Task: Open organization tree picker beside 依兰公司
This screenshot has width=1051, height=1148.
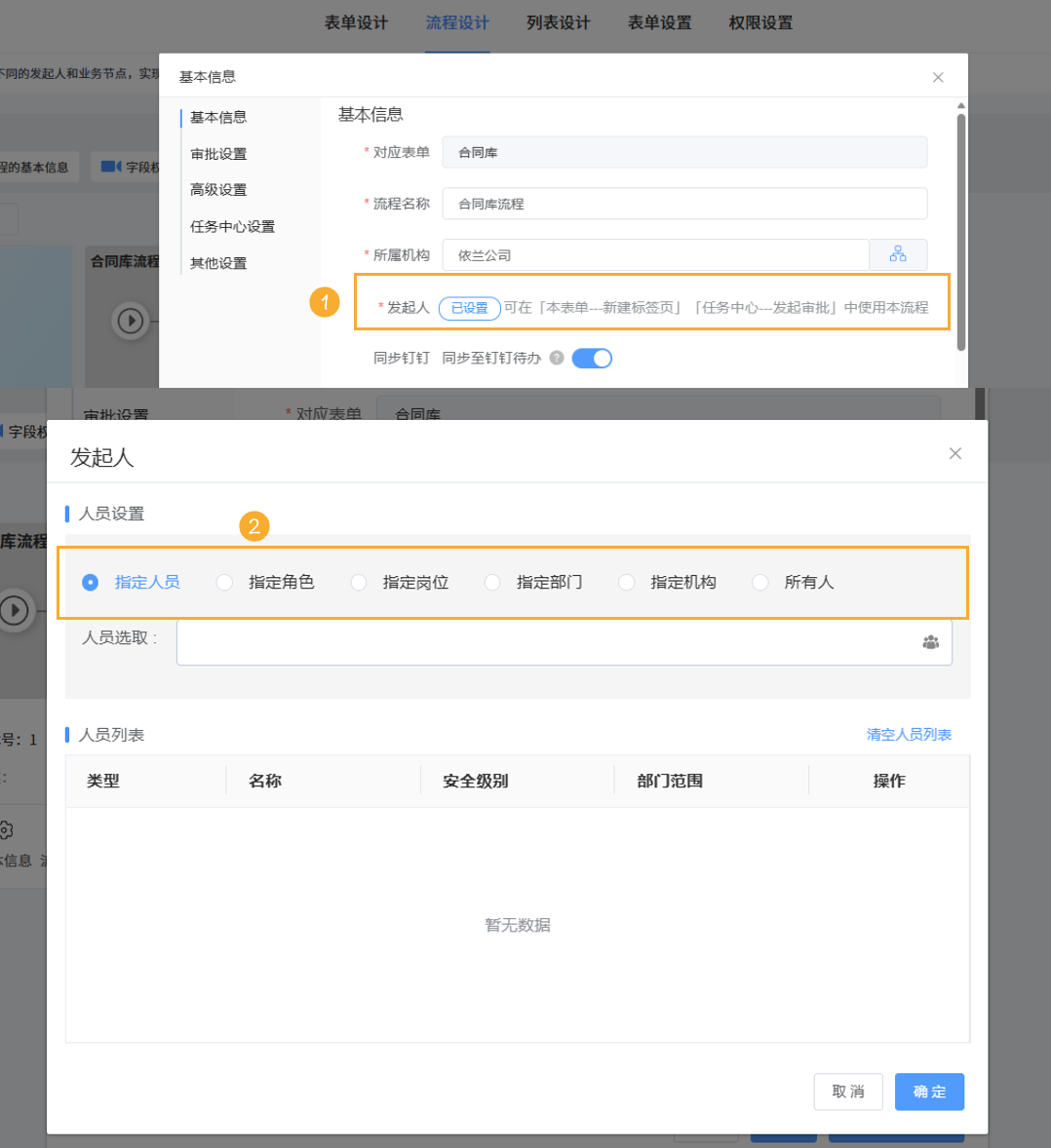Action: pyautogui.click(x=898, y=254)
